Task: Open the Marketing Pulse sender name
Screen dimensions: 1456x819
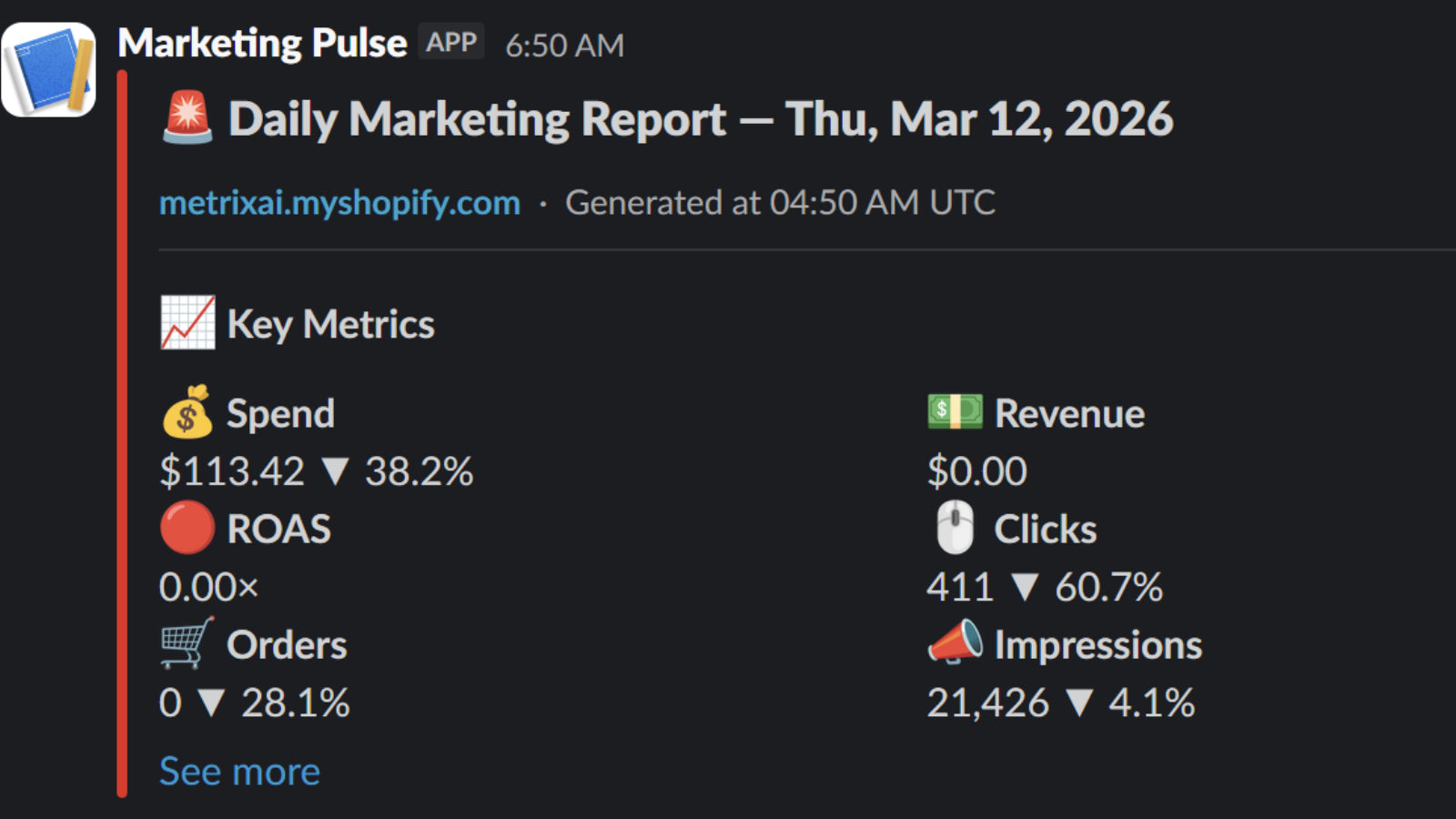Action: [262, 43]
